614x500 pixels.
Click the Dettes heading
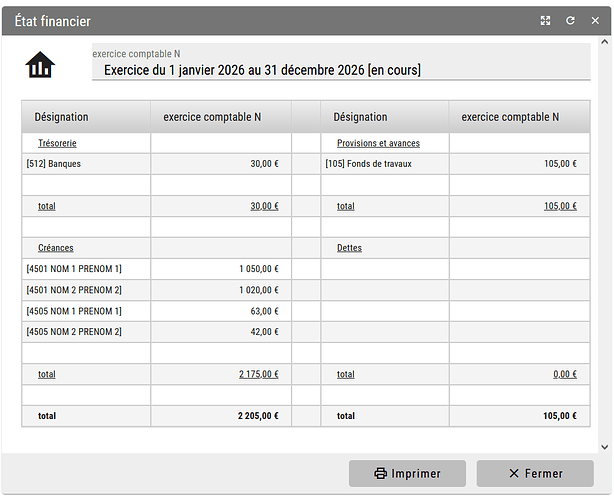(x=349, y=248)
